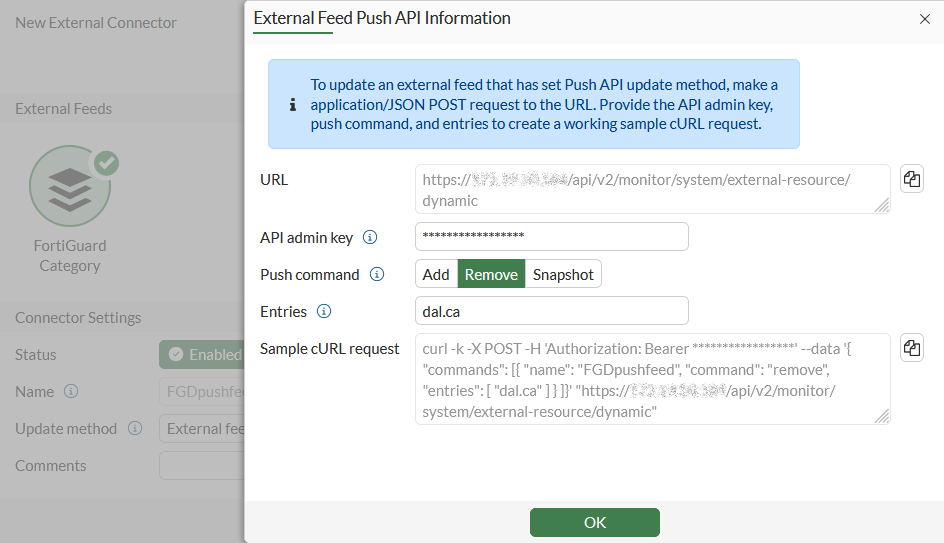
Task: Click the Comments input field
Action: pos(202,465)
